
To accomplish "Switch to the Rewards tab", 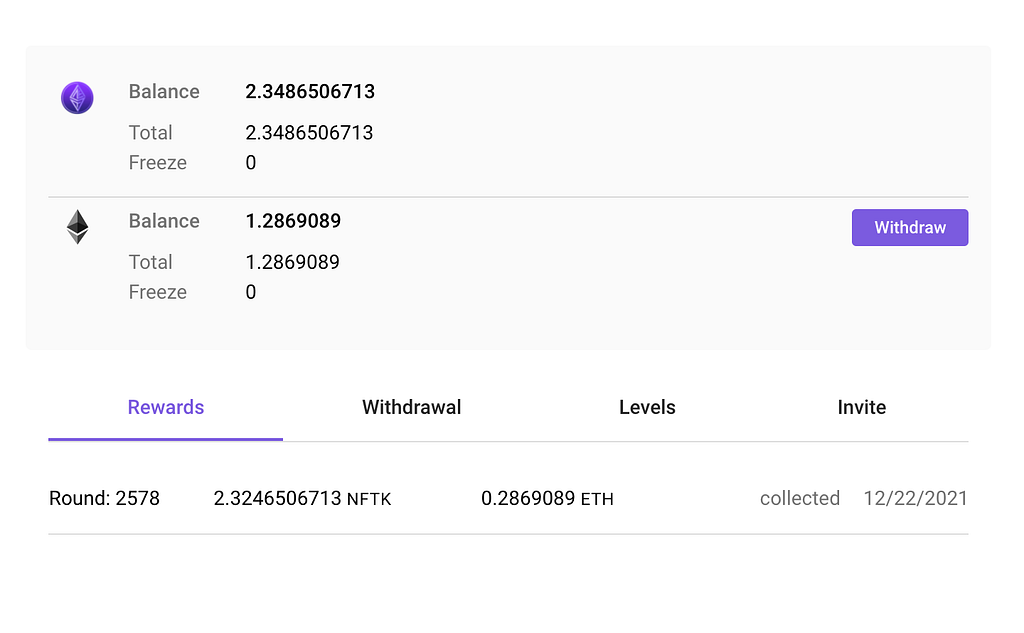I will pos(166,408).
